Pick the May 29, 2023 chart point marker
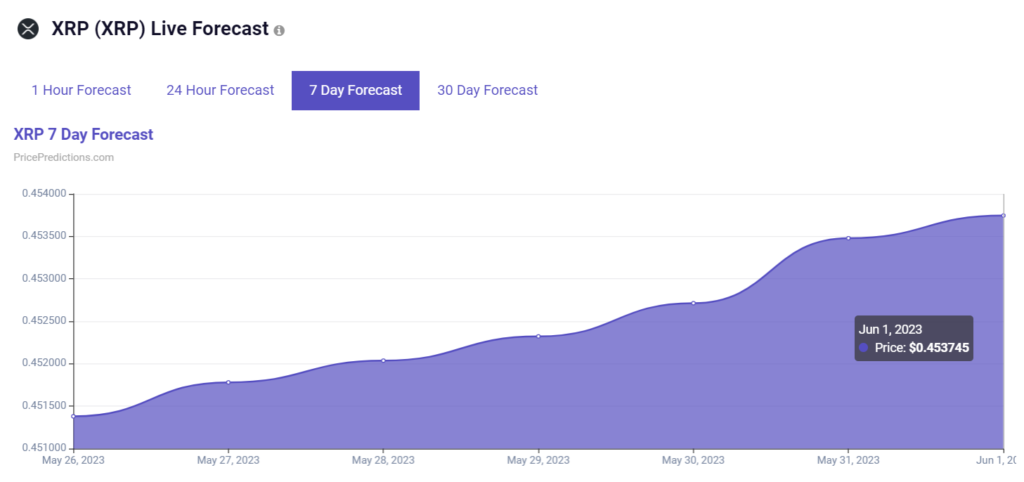 tap(538, 336)
